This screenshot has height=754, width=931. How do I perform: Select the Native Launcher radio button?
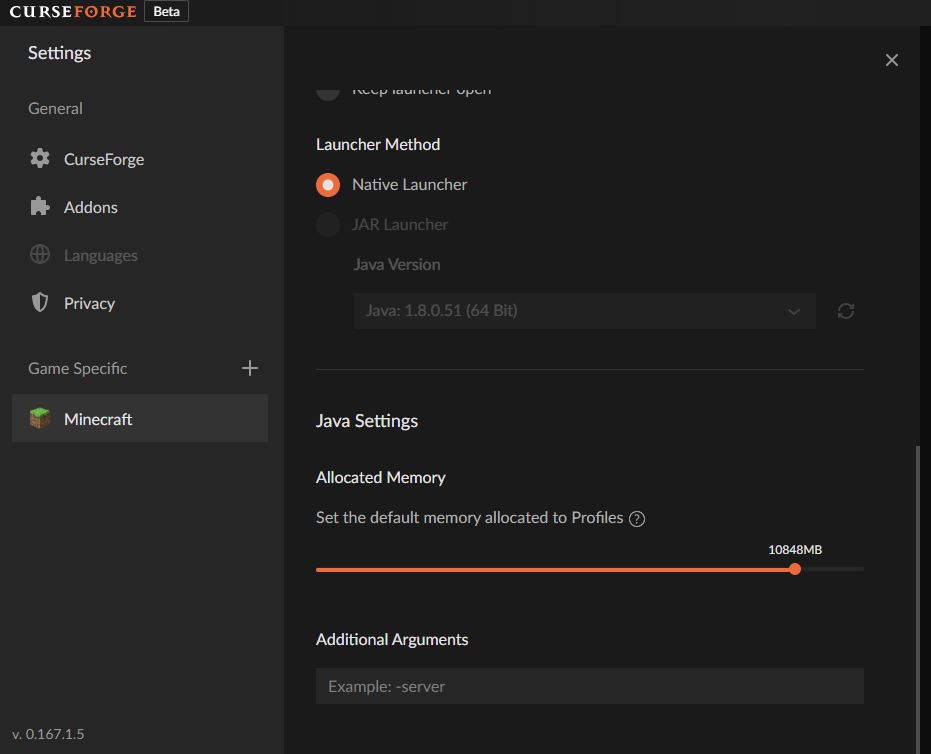tap(328, 185)
